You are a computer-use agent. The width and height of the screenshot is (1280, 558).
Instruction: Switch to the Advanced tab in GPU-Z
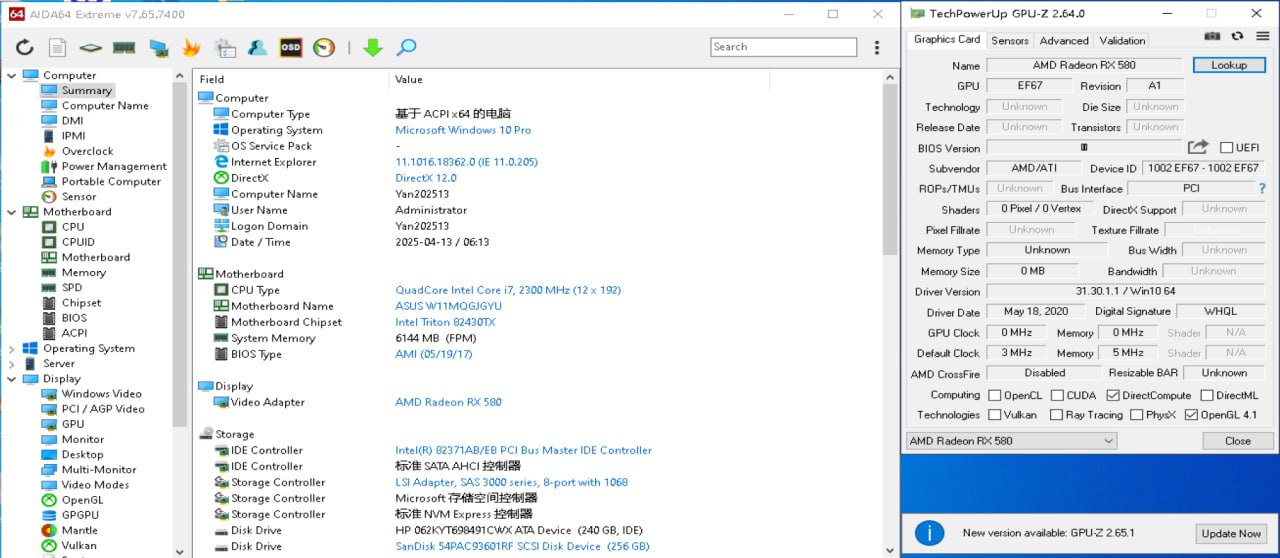1064,41
